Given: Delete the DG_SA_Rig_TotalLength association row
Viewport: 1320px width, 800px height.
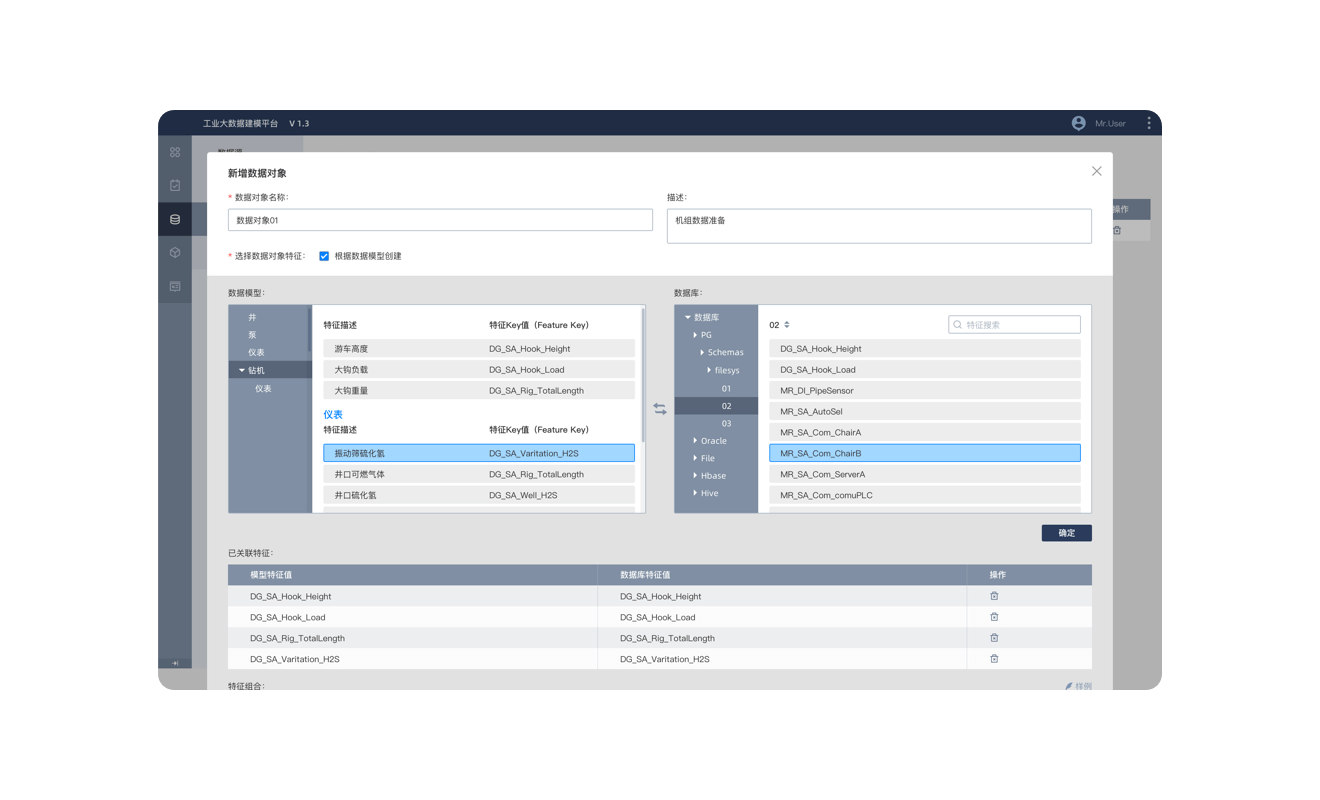Looking at the screenshot, I should (x=994, y=638).
